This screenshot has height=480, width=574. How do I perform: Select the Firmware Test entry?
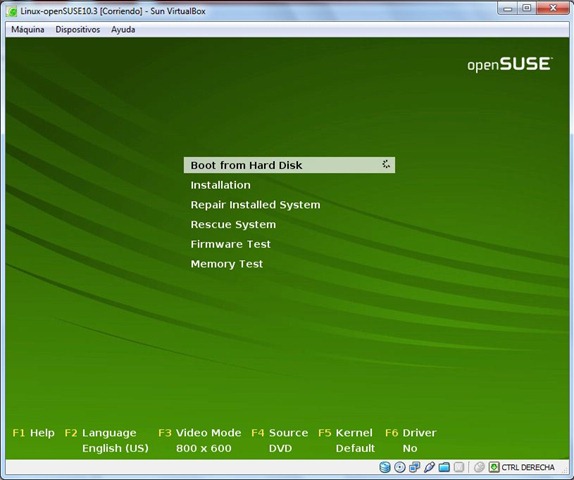coord(230,244)
